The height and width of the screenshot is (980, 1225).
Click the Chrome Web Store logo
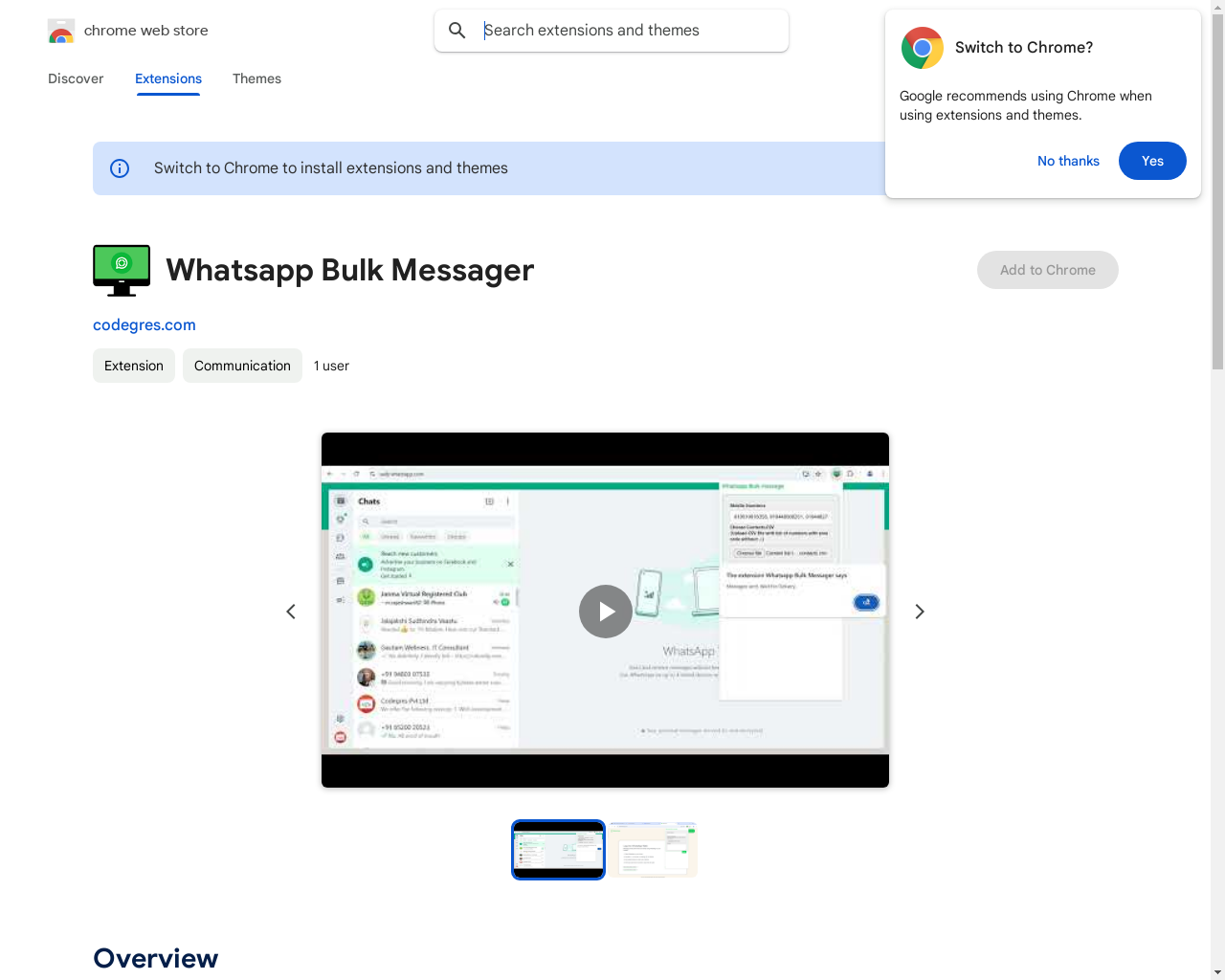click(61, 31)
